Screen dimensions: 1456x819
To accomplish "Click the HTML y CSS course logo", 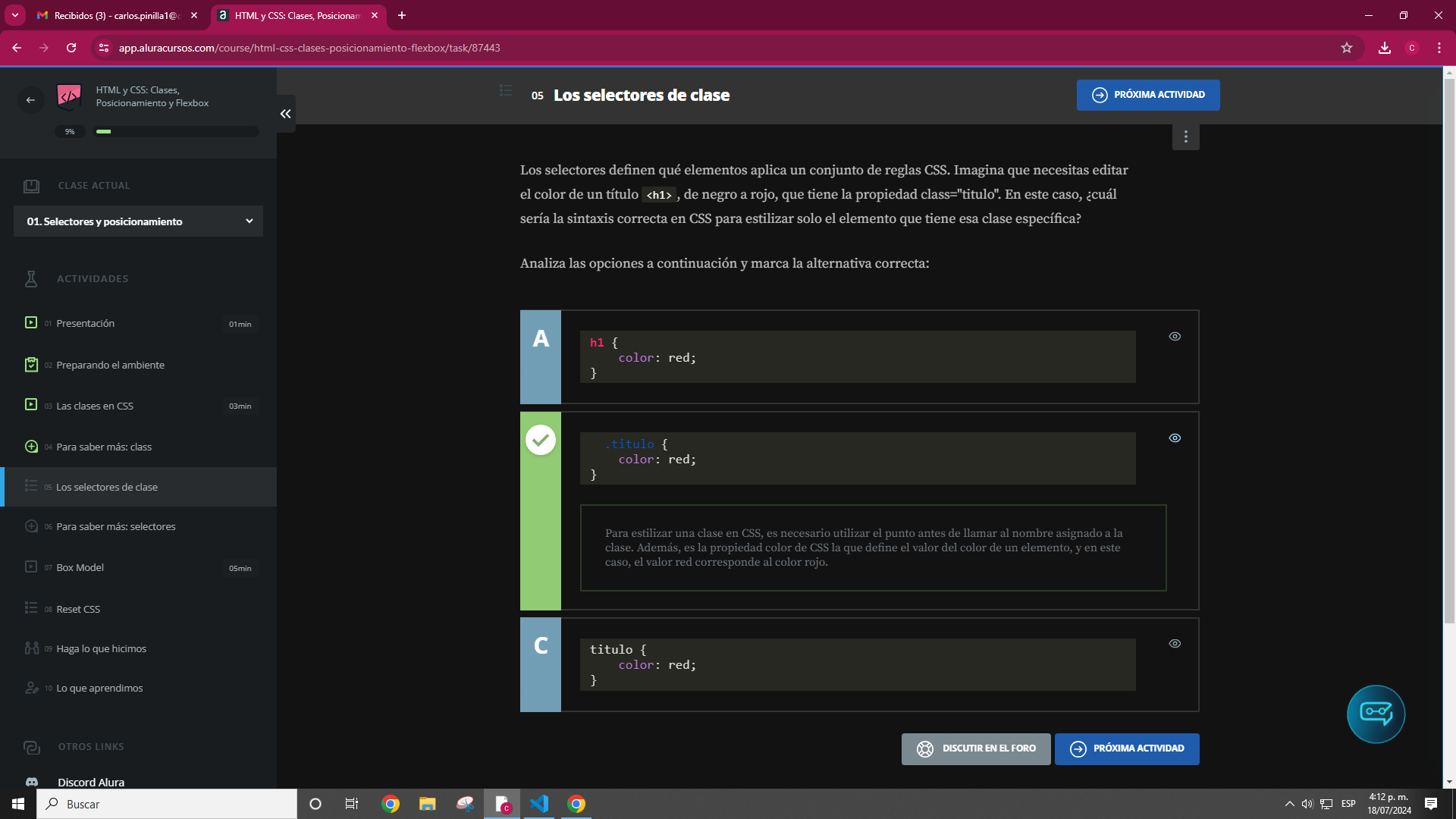I will [69, 96].
